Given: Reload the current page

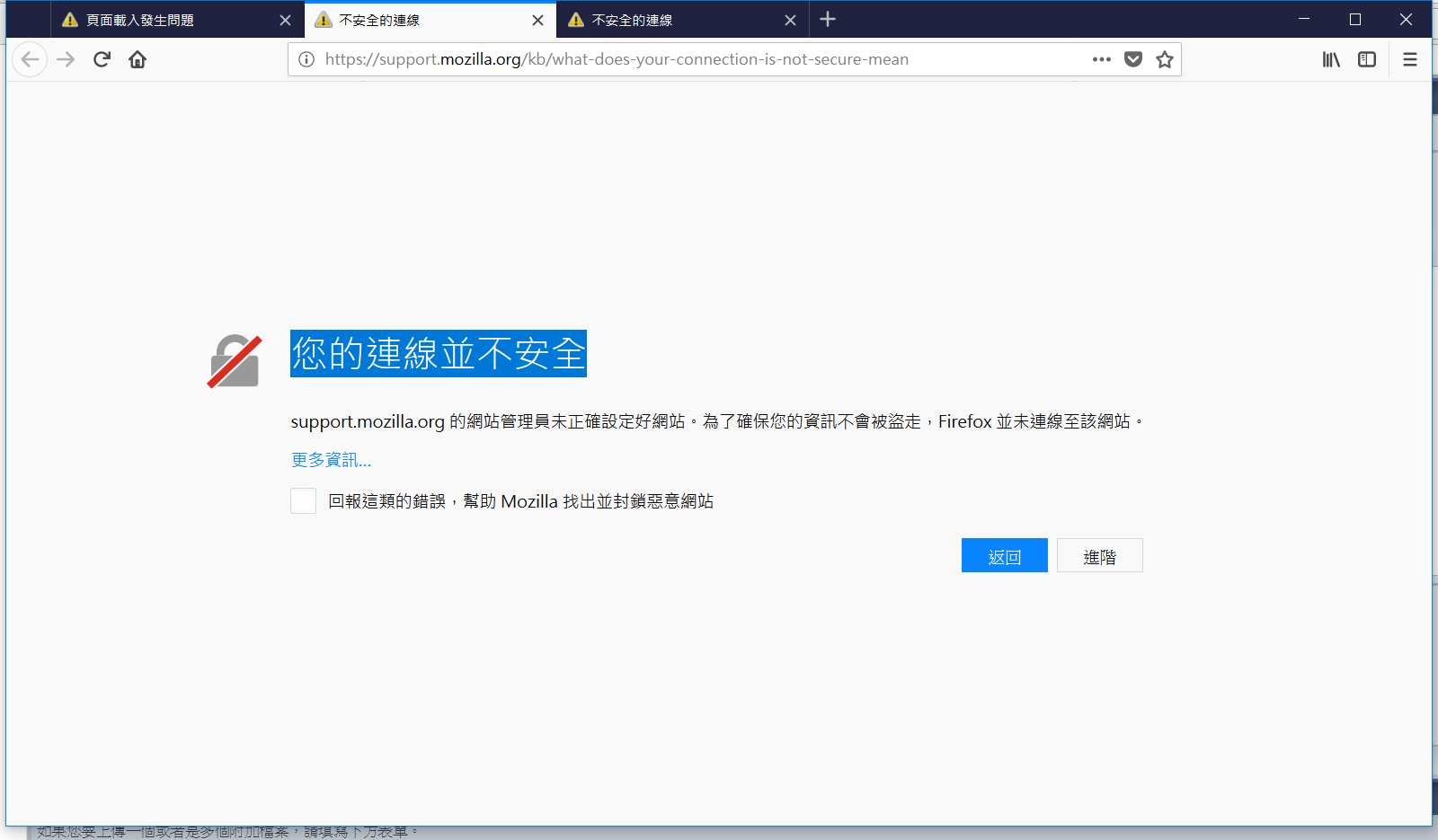Looking at the screenshot, I should [x=102, y=59].
